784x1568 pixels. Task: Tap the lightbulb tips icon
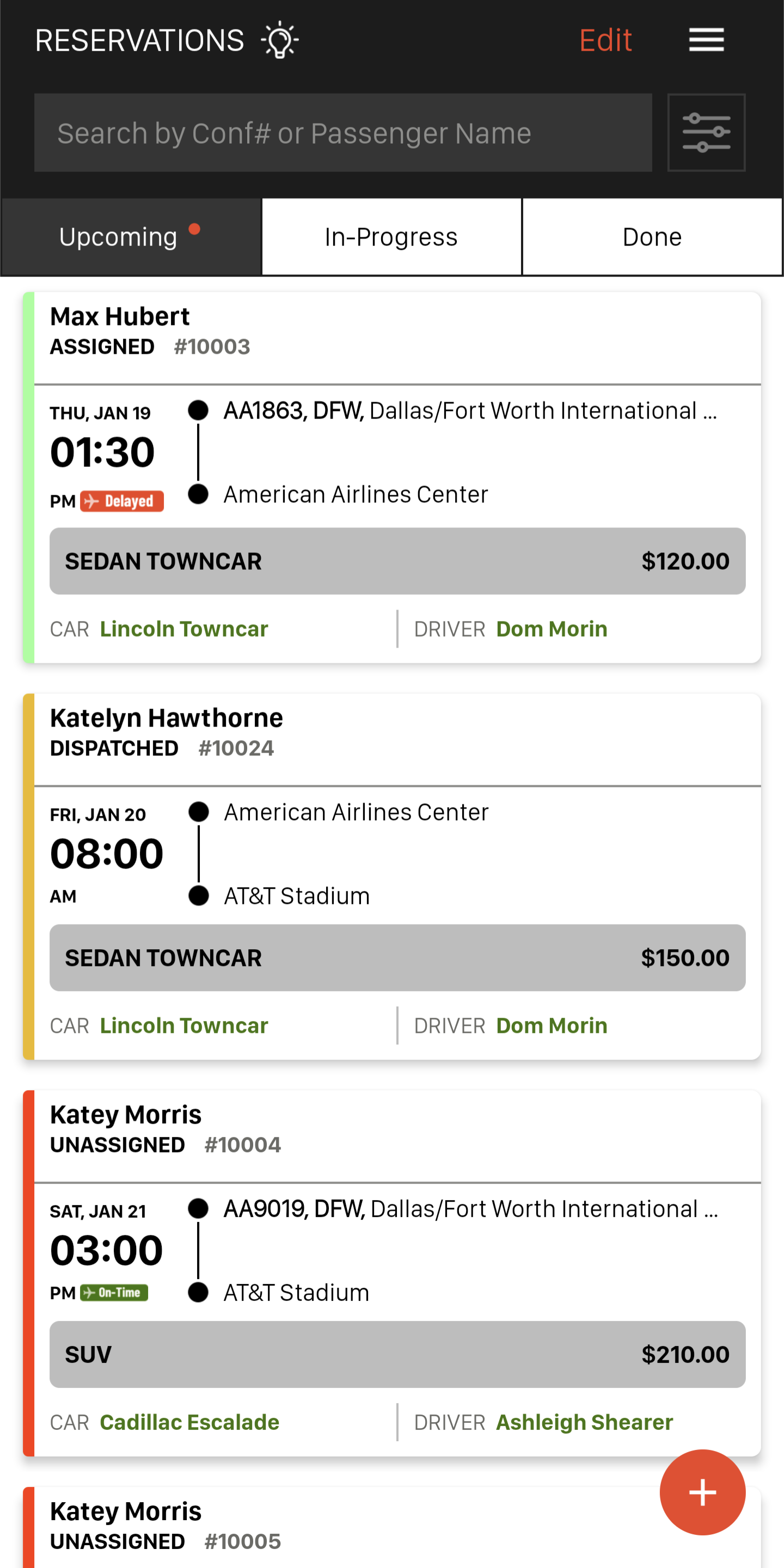click(x=279, y=40)
